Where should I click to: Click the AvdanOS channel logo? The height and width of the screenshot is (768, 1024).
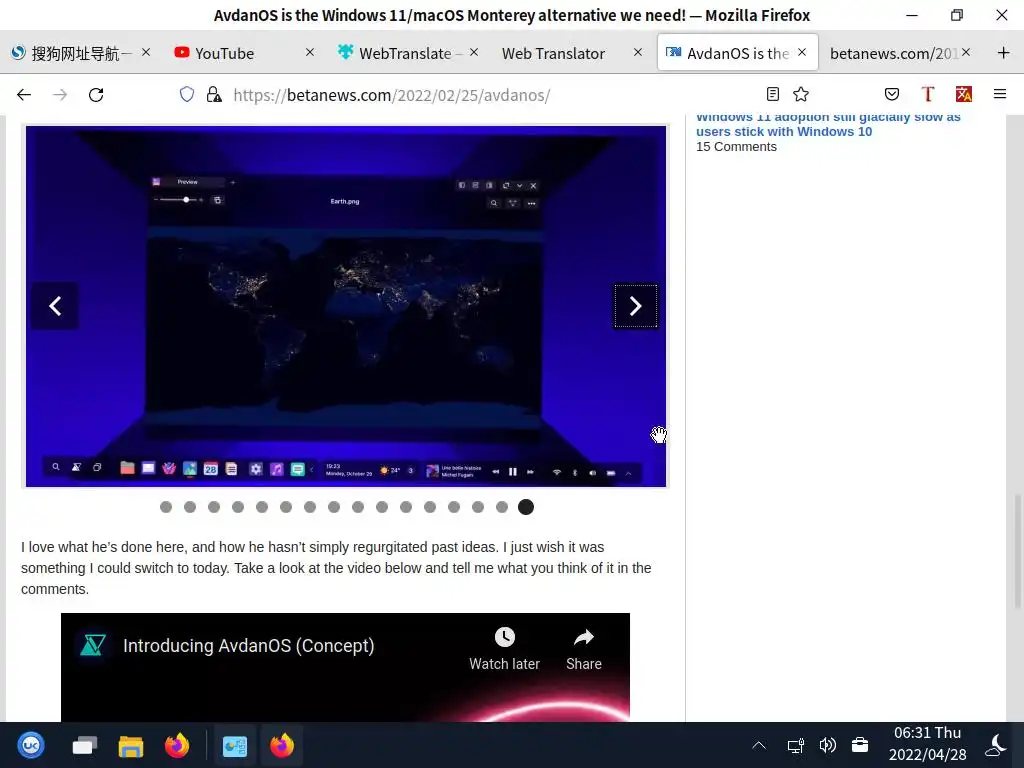pos(93,646)
